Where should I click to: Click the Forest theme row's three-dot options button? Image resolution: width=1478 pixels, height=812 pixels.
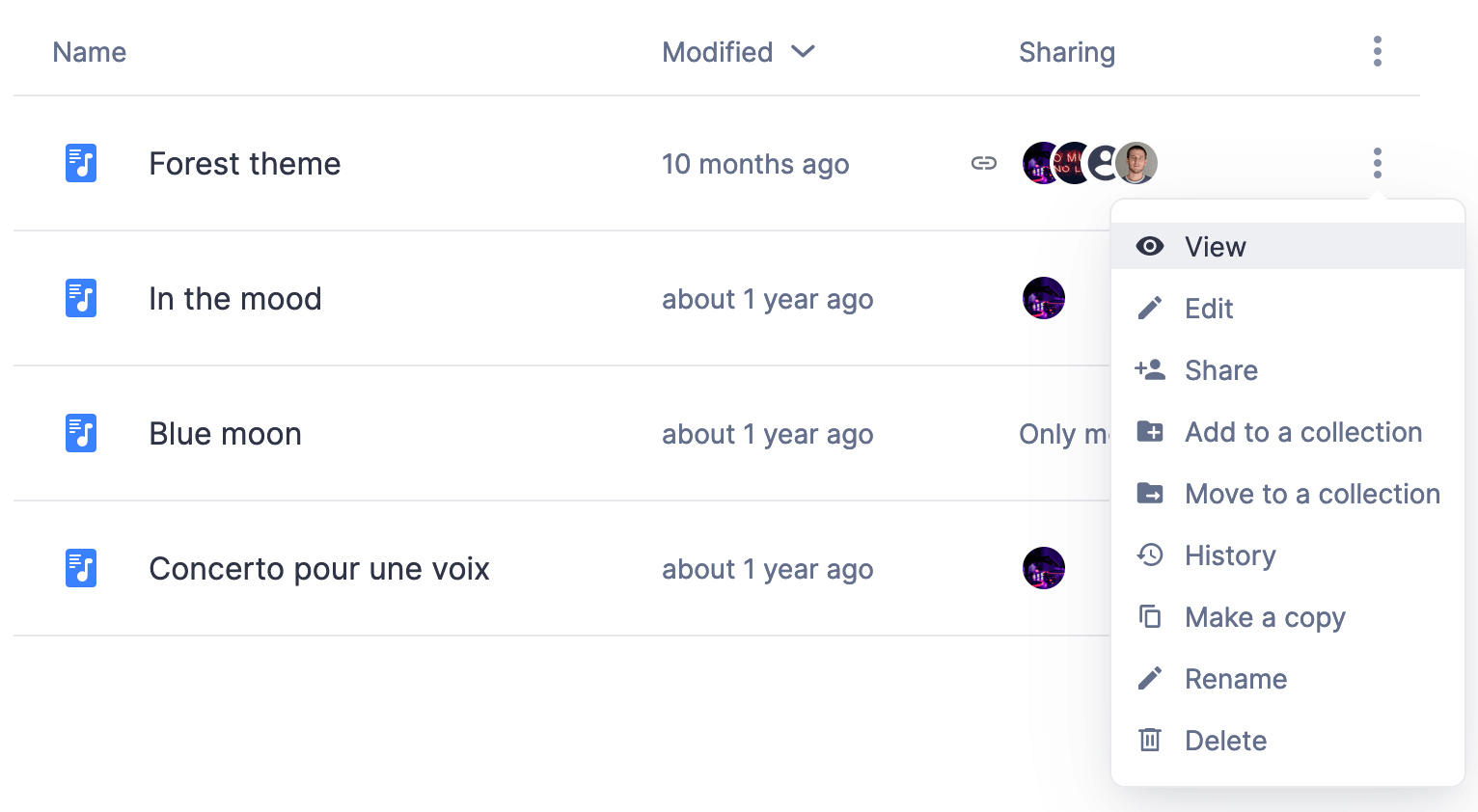(x=1377, y=163)
